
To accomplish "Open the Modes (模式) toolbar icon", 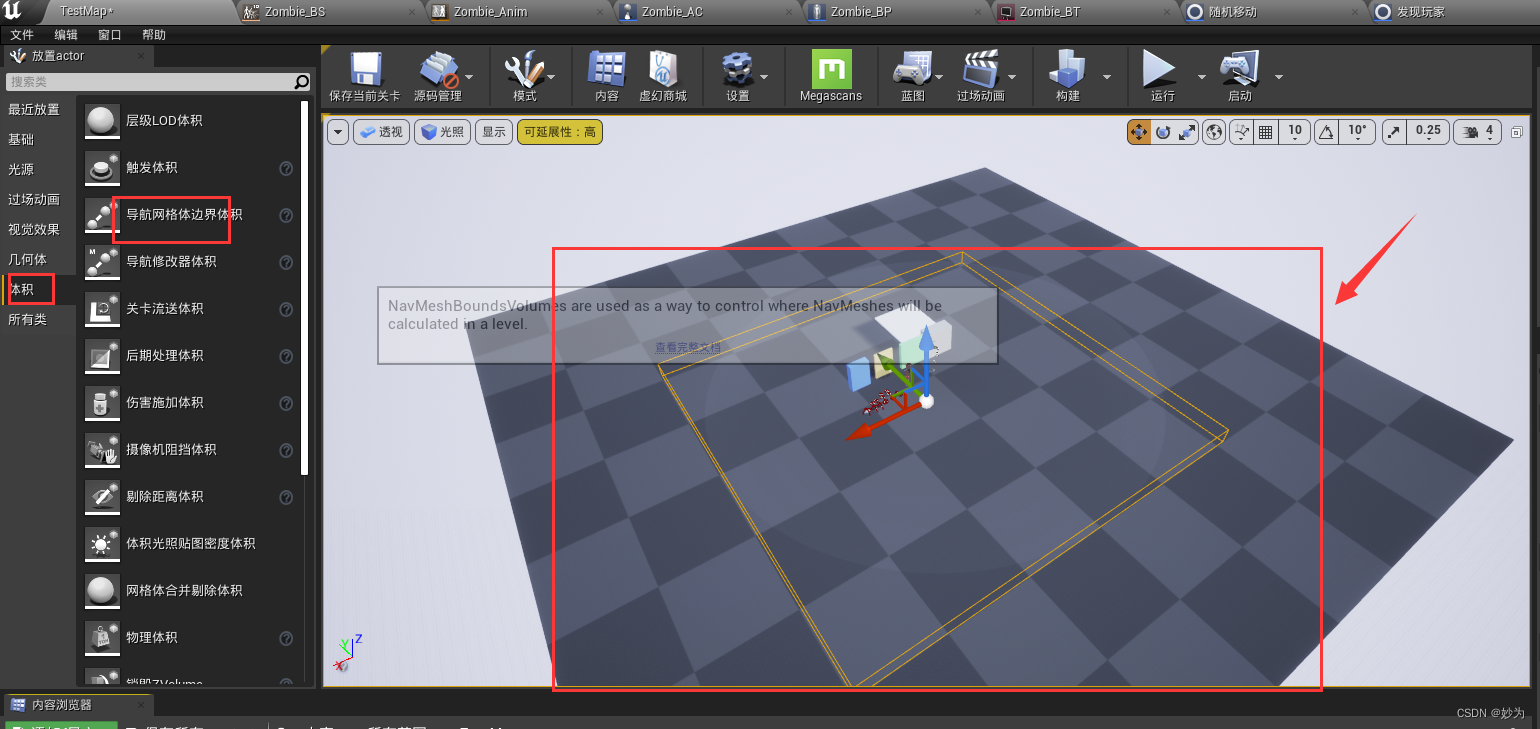I will 524,71.
